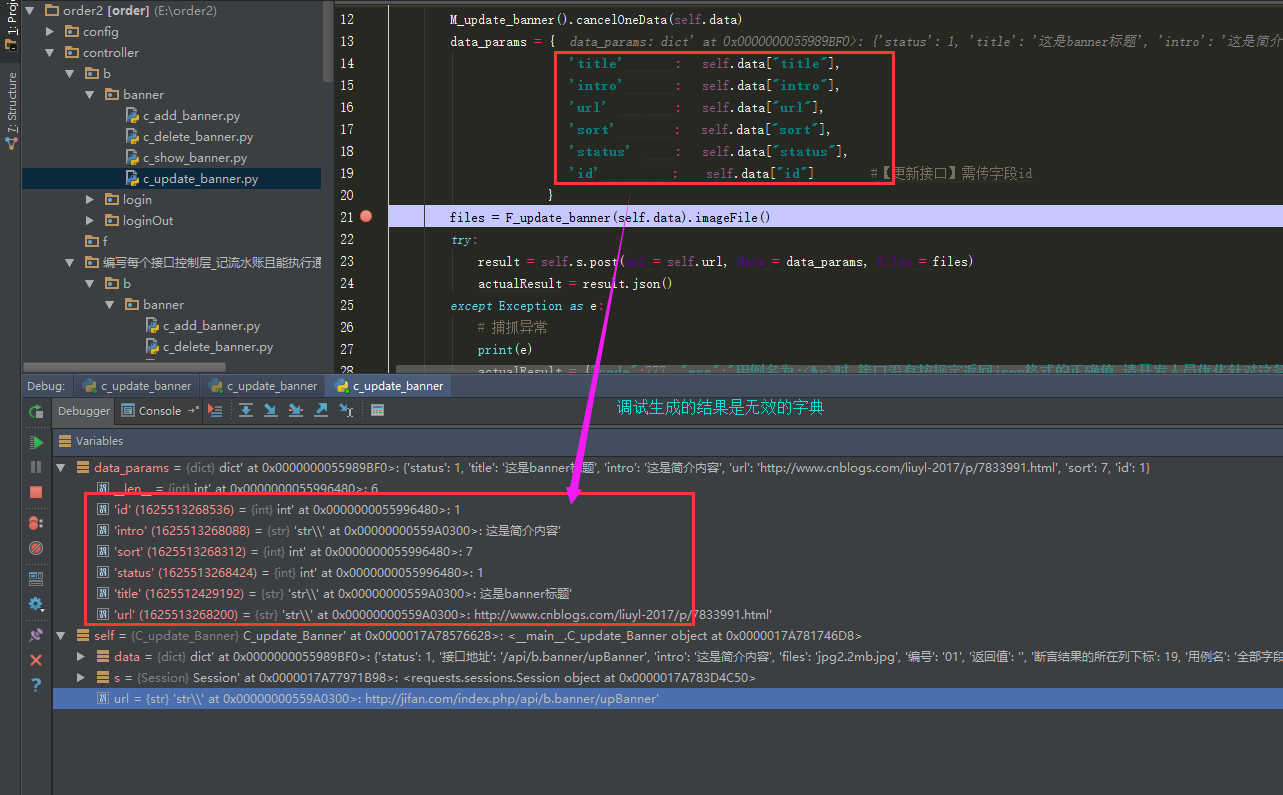1283x795 pixels.
Task: Expand the login folder
Action: [x=90, y=200]
